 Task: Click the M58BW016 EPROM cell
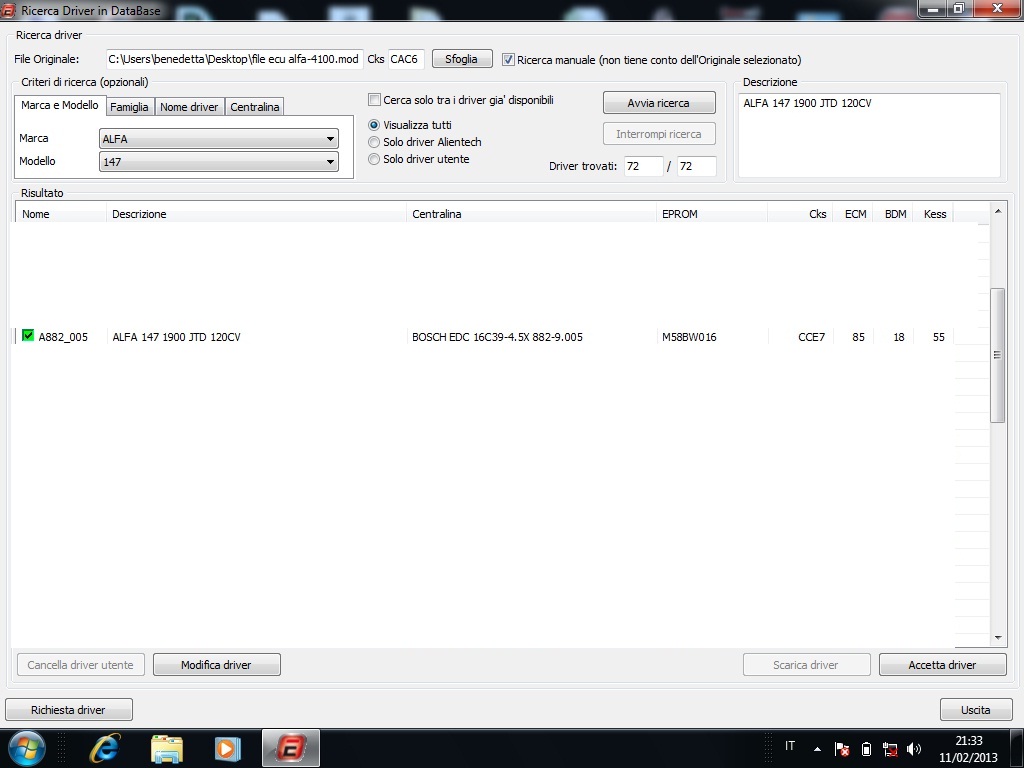click(689, 337)
